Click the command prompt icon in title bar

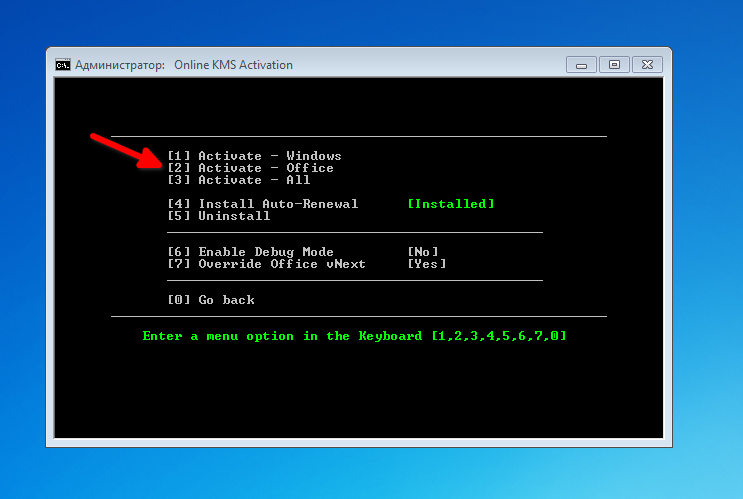click(x=63, y=65)
